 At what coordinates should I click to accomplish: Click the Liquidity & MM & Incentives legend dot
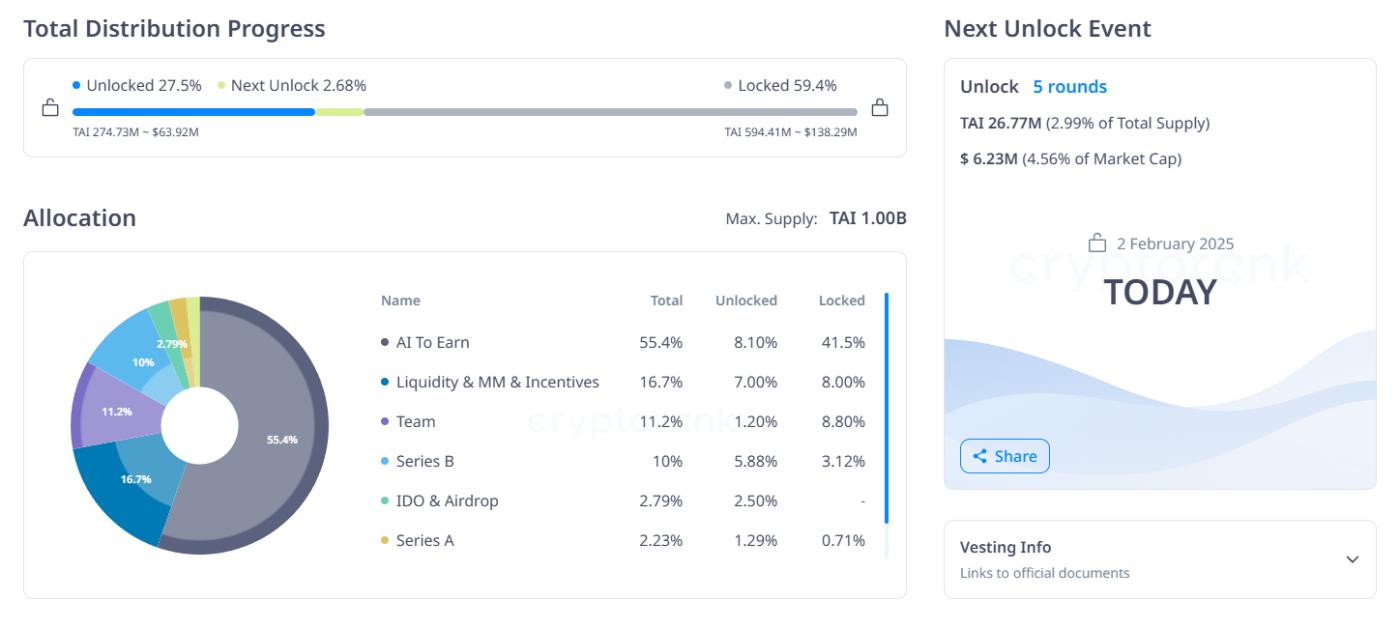[383, 380]
